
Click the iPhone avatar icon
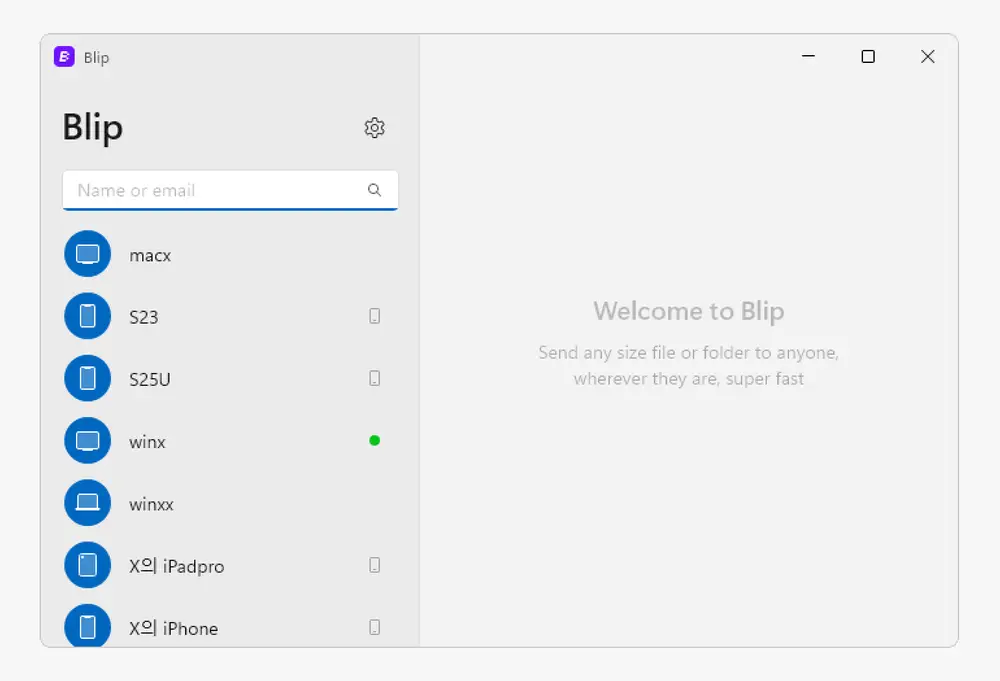[x=88, y=627]
